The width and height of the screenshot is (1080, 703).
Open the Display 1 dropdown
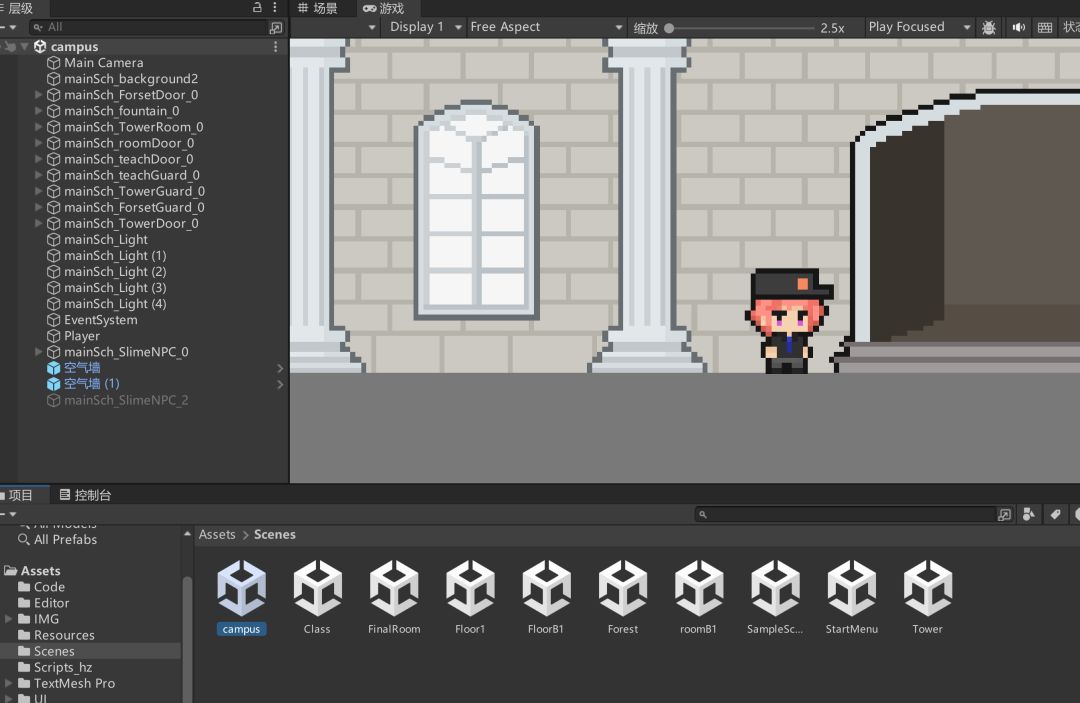(424, 28)
